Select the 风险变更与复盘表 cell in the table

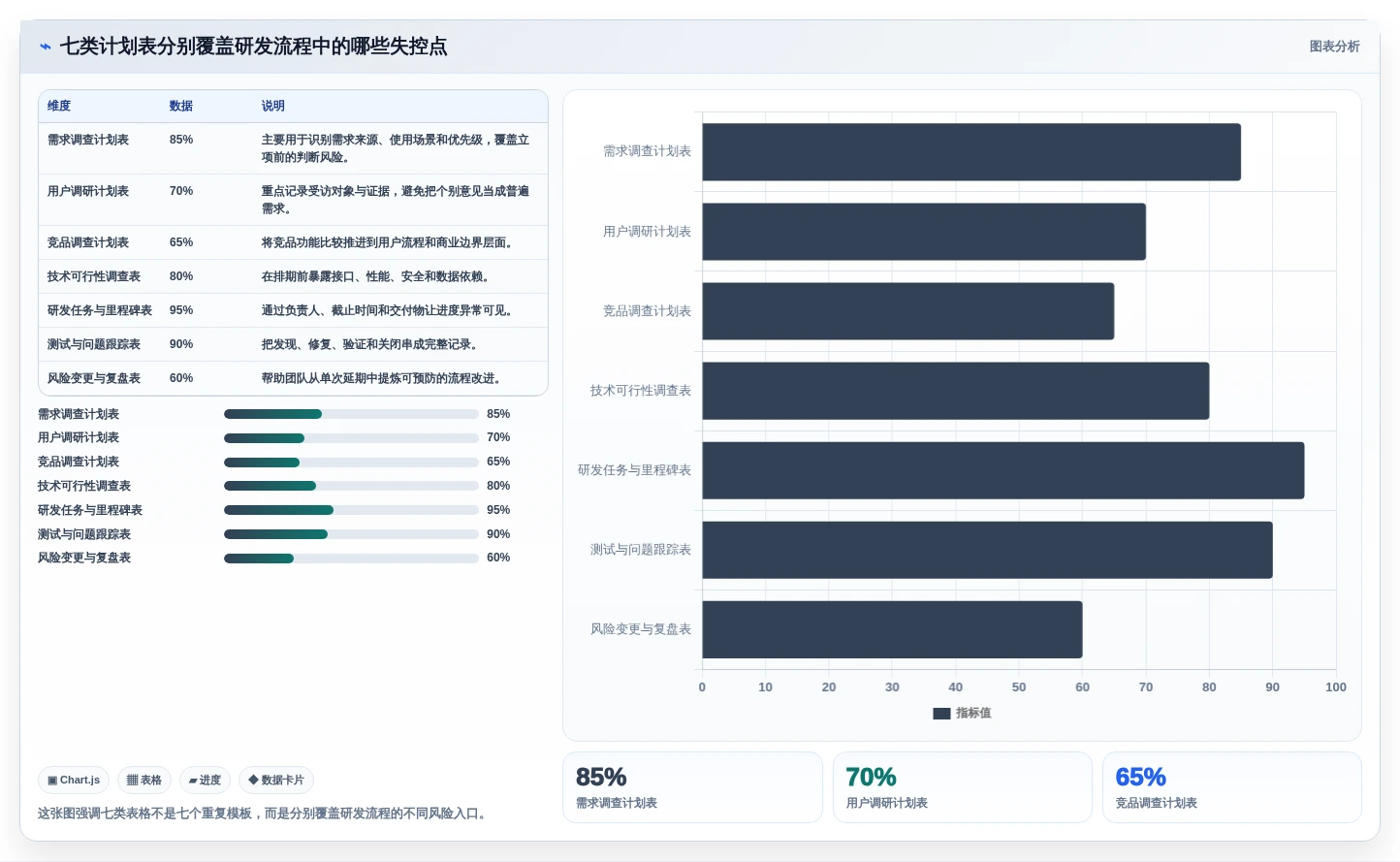coord(94,378)
